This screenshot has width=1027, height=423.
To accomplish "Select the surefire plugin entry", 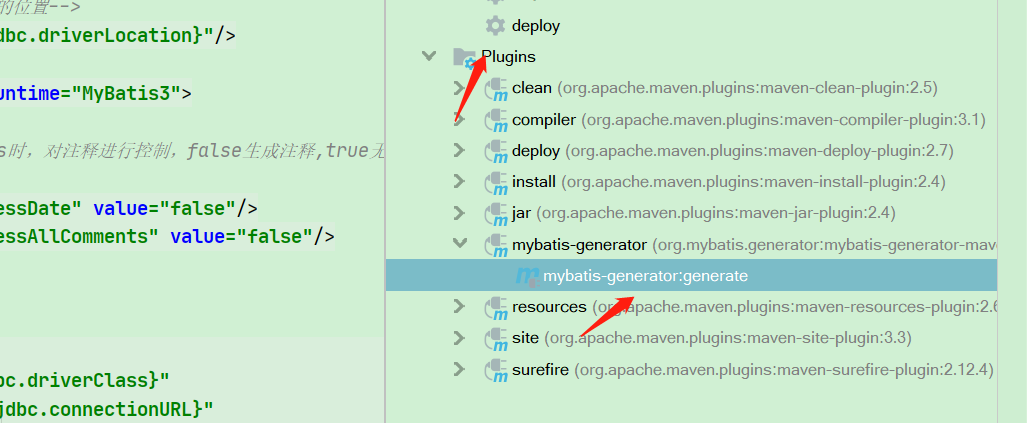I will click(752, 370).
